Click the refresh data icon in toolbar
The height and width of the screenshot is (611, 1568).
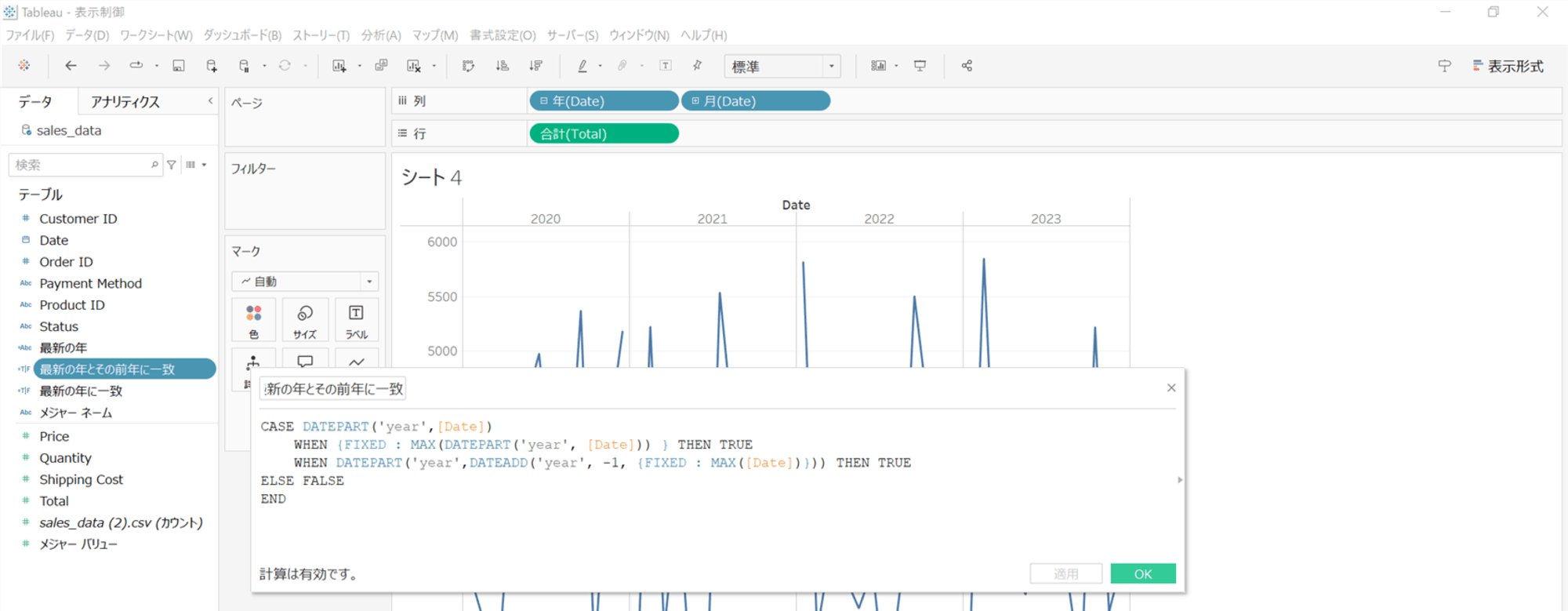pyautogui.click(x=285, y=66)
